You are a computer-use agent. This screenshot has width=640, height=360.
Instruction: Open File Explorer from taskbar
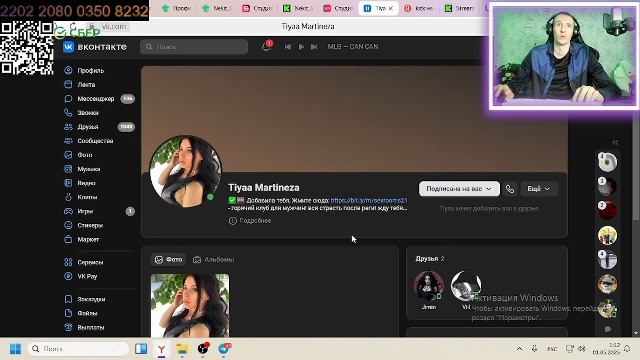pos(182,349)
